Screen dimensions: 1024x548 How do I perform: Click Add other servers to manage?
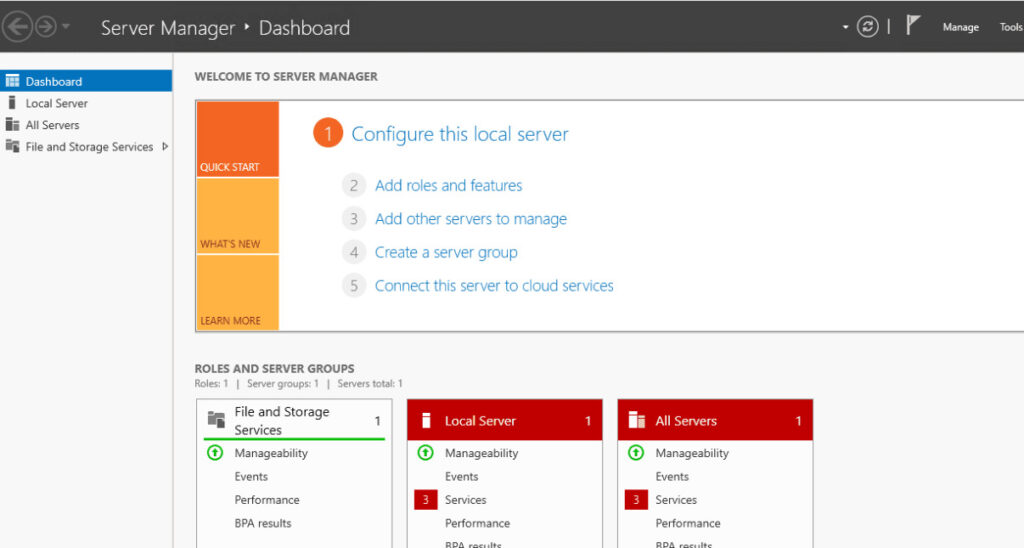coord(471,219)
